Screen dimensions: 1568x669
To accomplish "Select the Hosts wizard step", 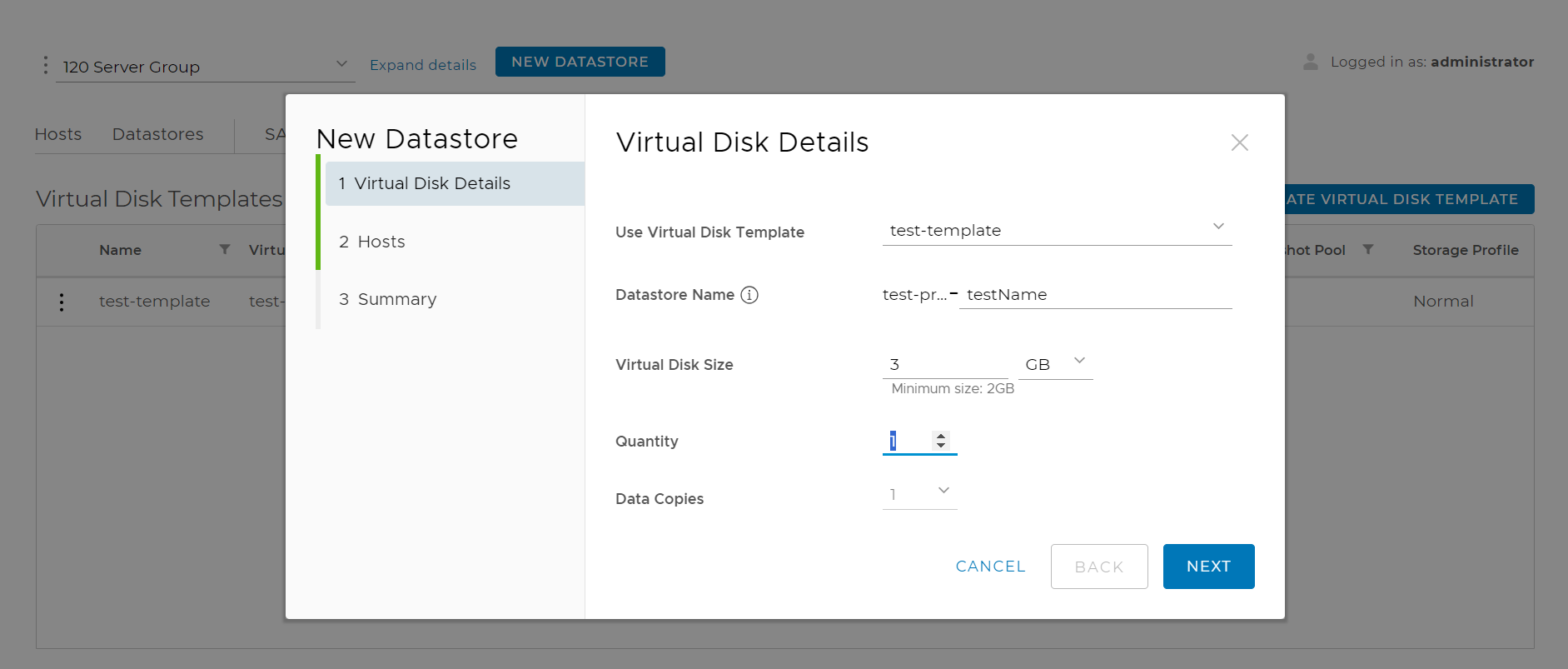I will (x=381, y=242).
